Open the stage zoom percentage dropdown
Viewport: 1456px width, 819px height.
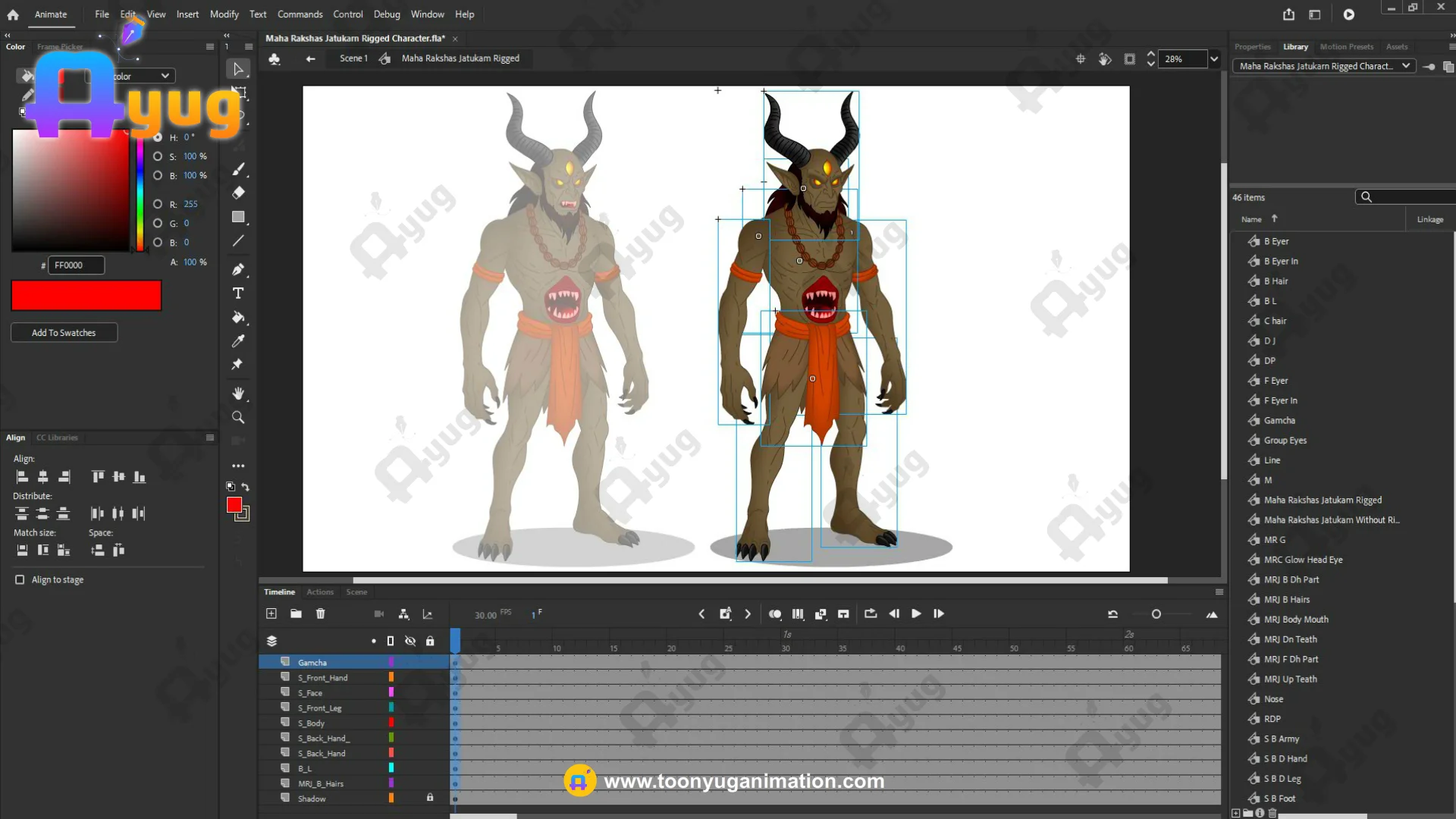point(1214,59)
